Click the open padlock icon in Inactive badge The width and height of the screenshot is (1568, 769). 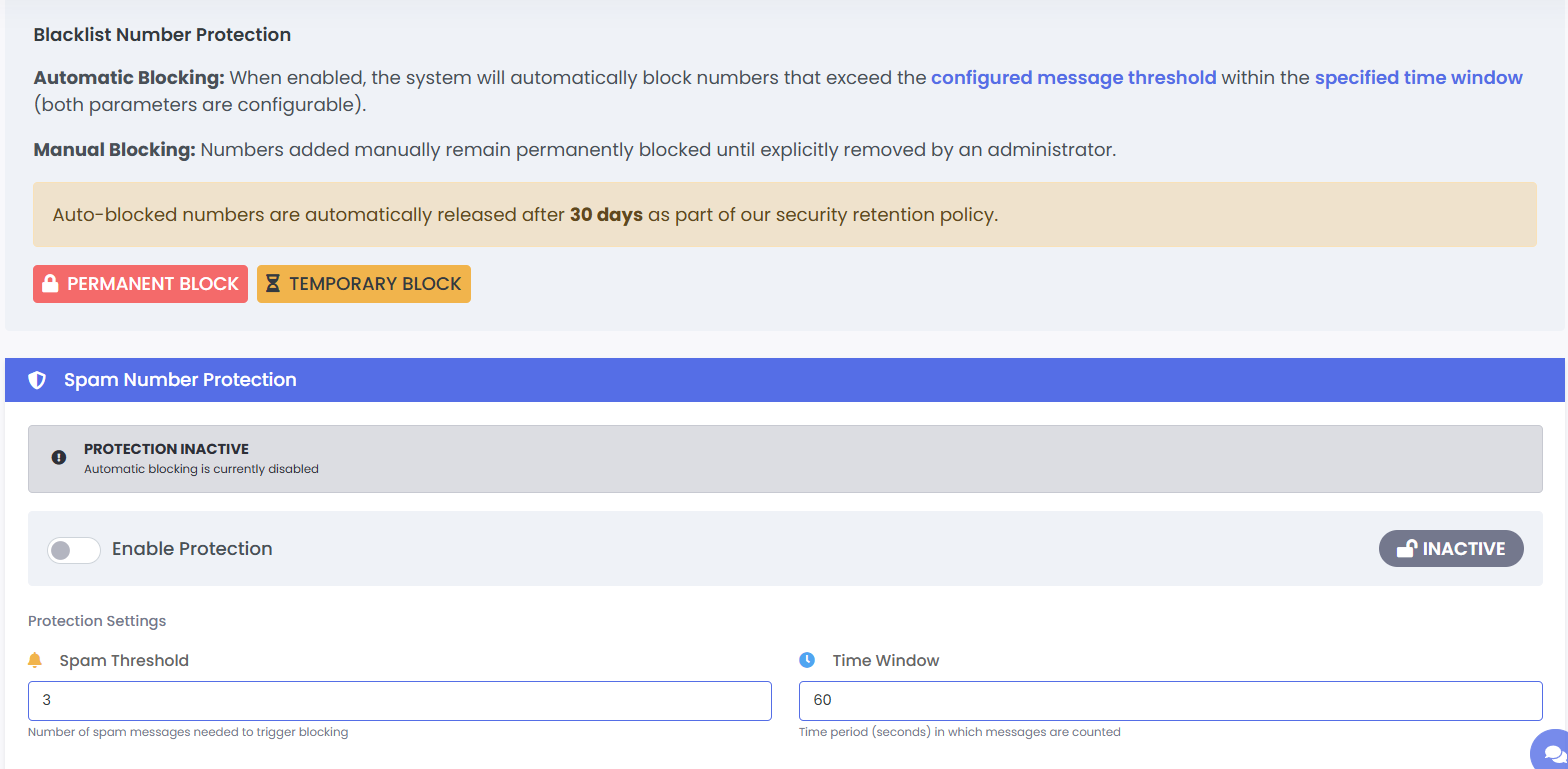click(x=1406, y=548)
